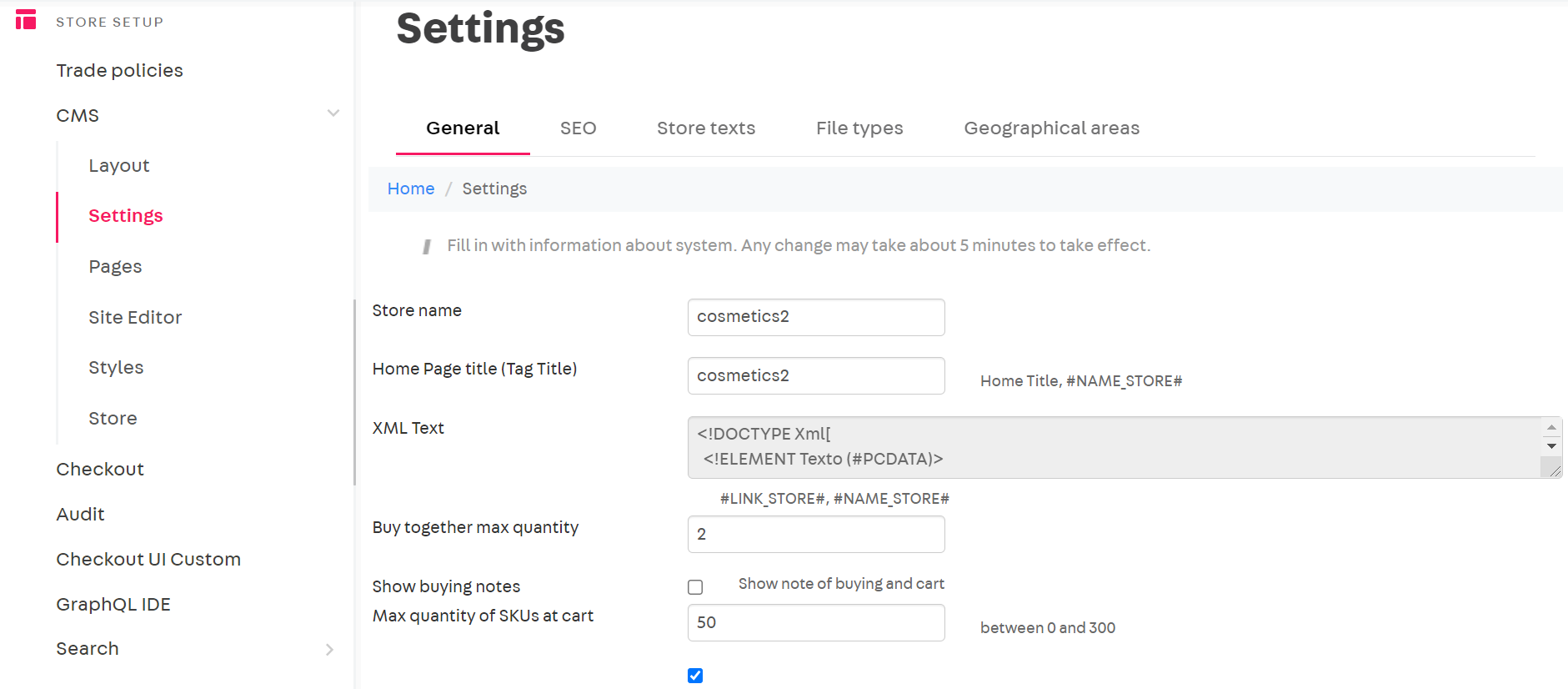Viewport: 1568px width, 689px height.
Task: Enable the Show buying notes checkbox
Action: [x=695, y=587]
